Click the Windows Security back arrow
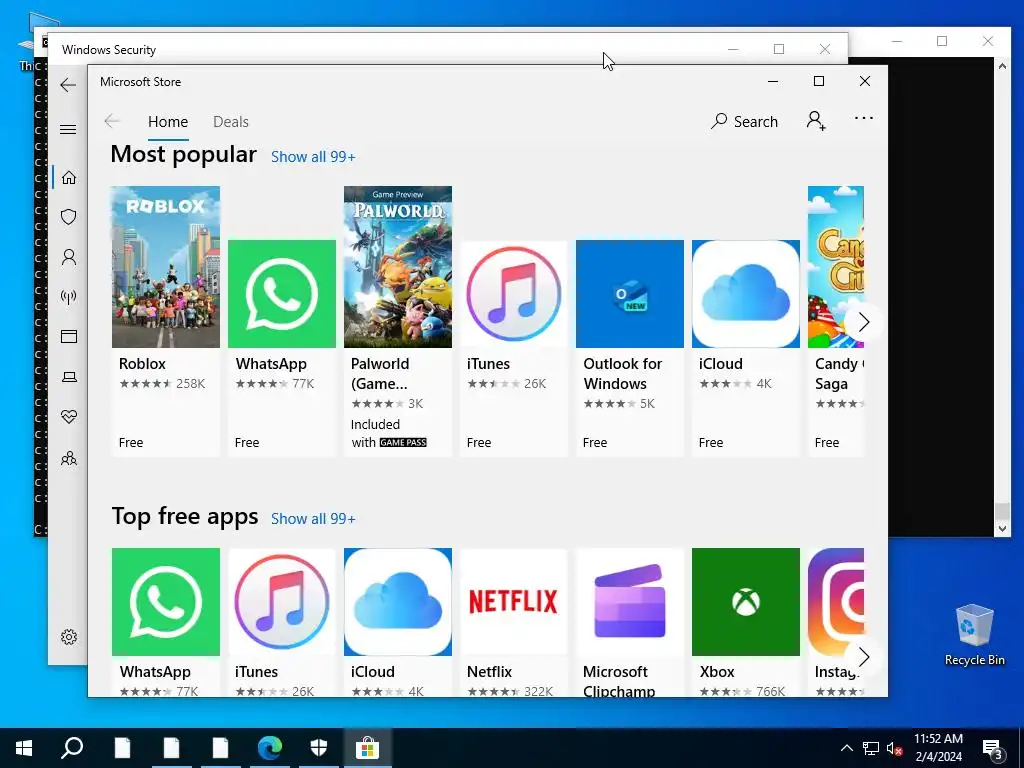1024x768 pixels. 68,85
